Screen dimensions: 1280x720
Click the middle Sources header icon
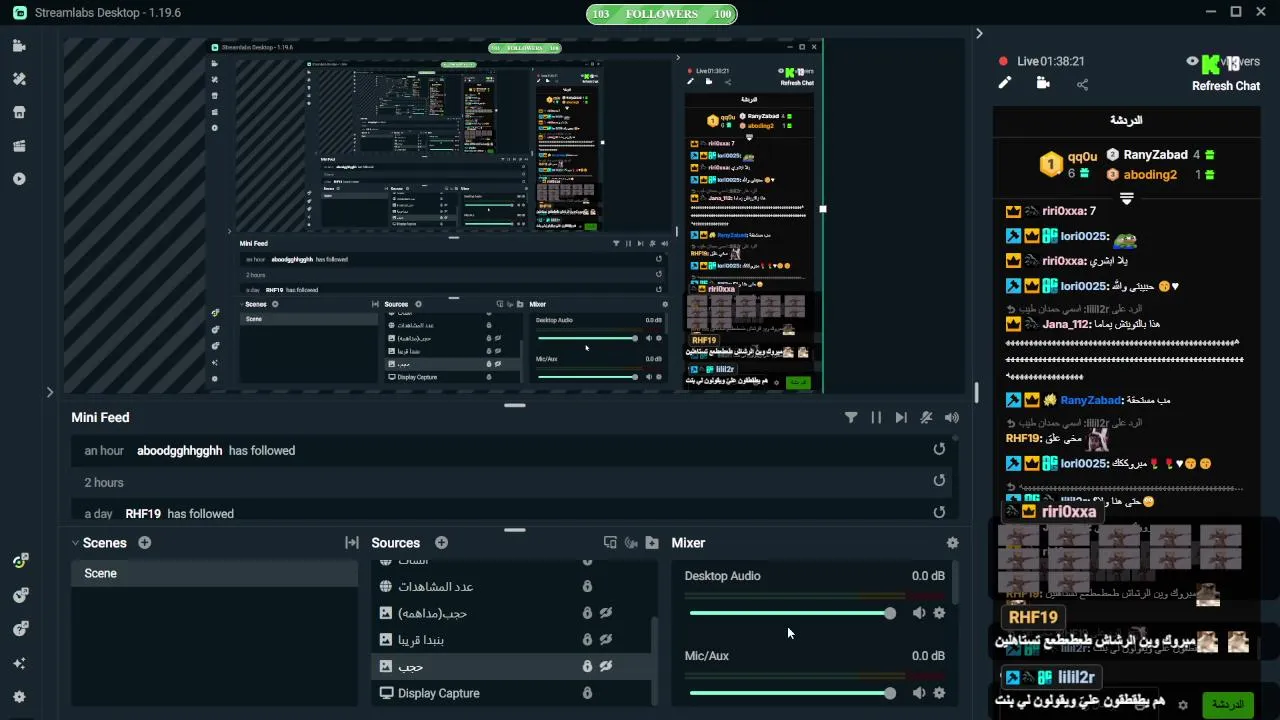(631, 543)
